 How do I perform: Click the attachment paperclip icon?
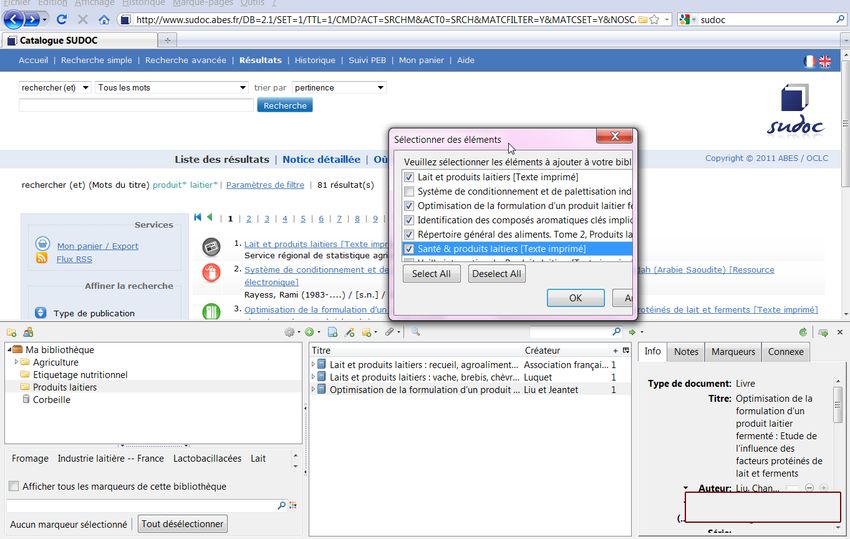point(391,332)
